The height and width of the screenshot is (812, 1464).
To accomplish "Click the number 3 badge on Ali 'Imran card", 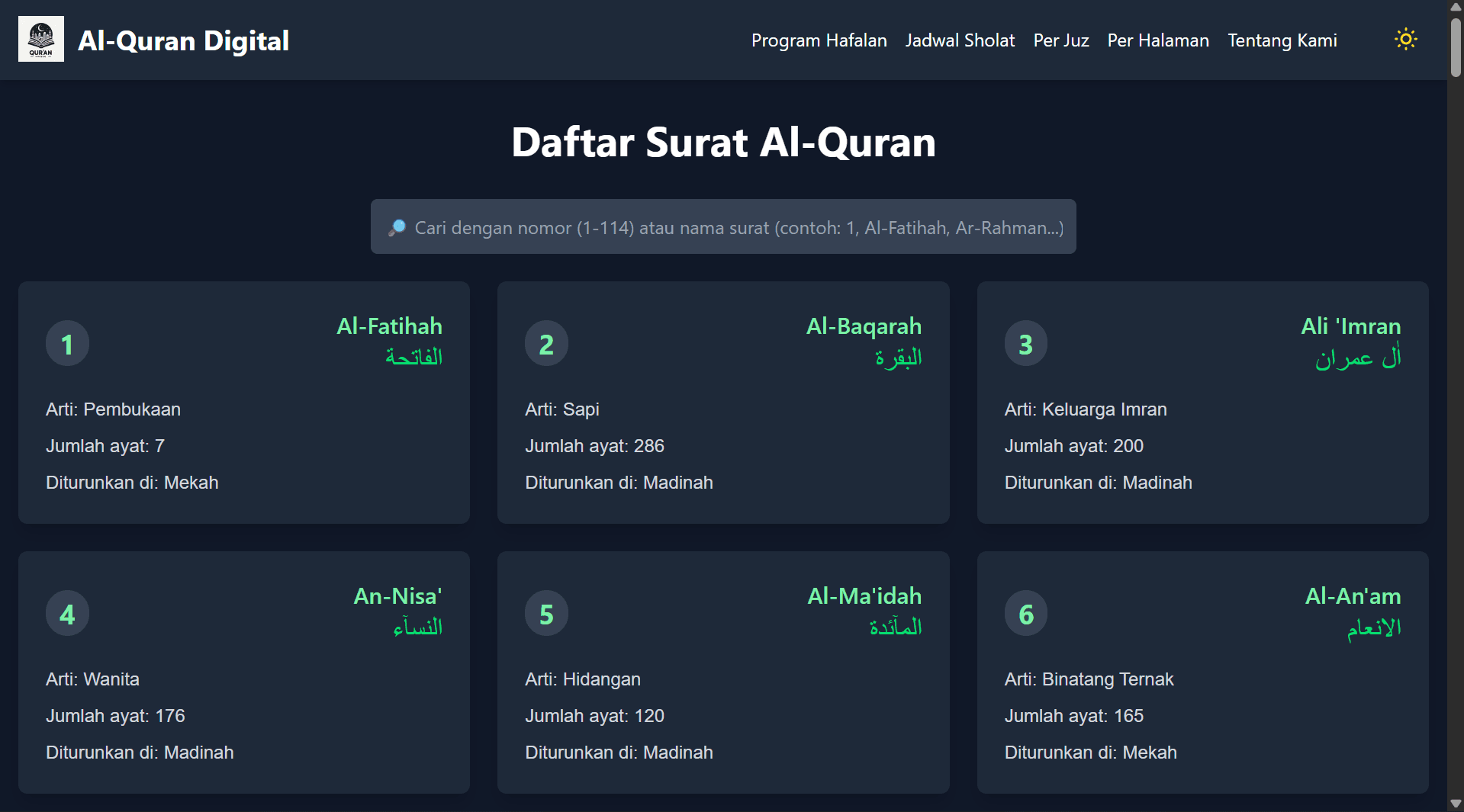I will point(1025,343).
